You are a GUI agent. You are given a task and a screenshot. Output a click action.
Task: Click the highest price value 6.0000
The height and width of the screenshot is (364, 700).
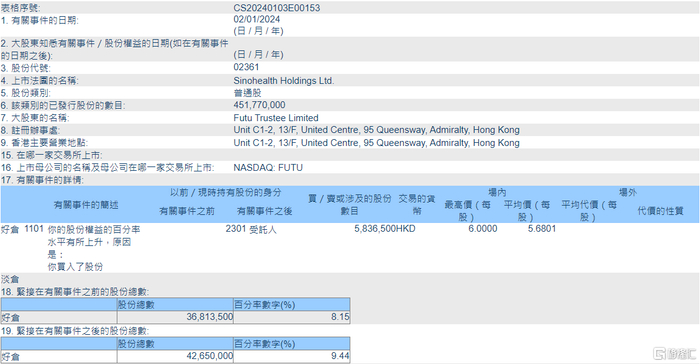[x=483, y=229]
